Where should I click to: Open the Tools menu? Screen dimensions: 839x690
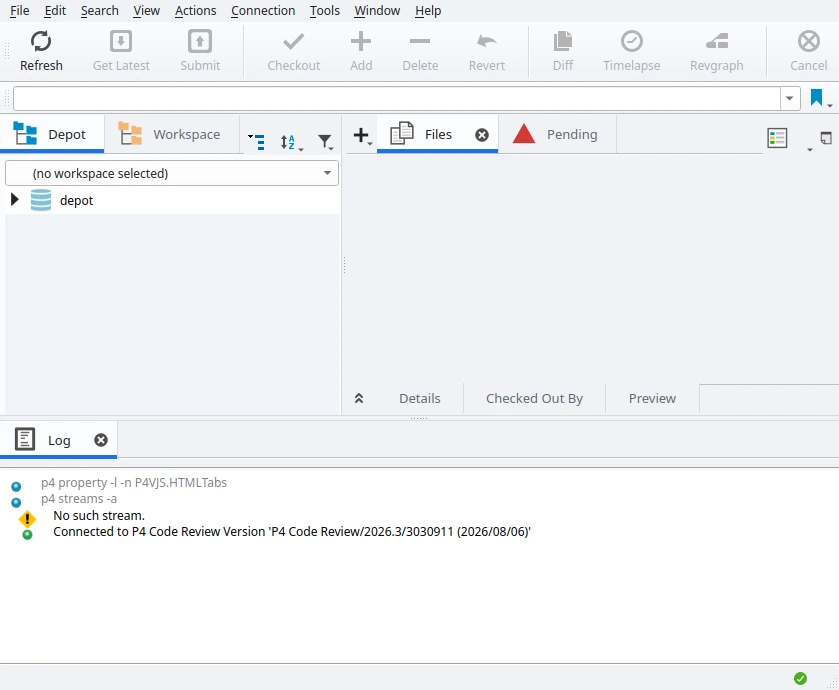point(324,11)
